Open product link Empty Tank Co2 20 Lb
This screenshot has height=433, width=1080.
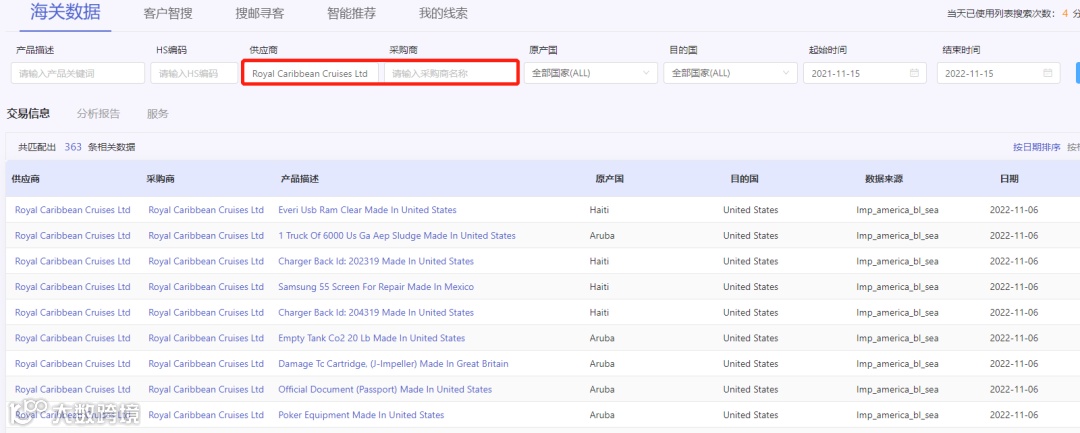(371, 338)
